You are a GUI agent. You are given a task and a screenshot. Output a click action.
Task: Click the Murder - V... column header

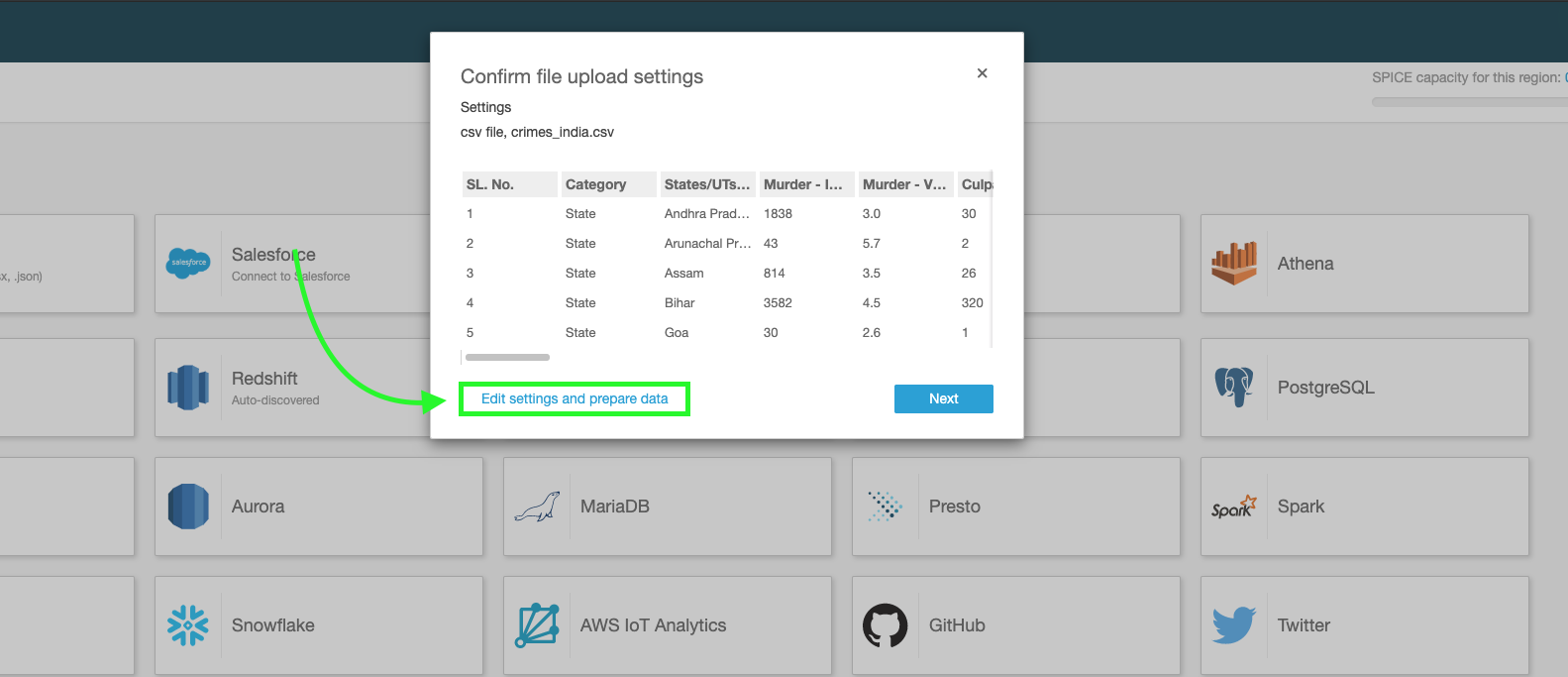tap(905, 184)
